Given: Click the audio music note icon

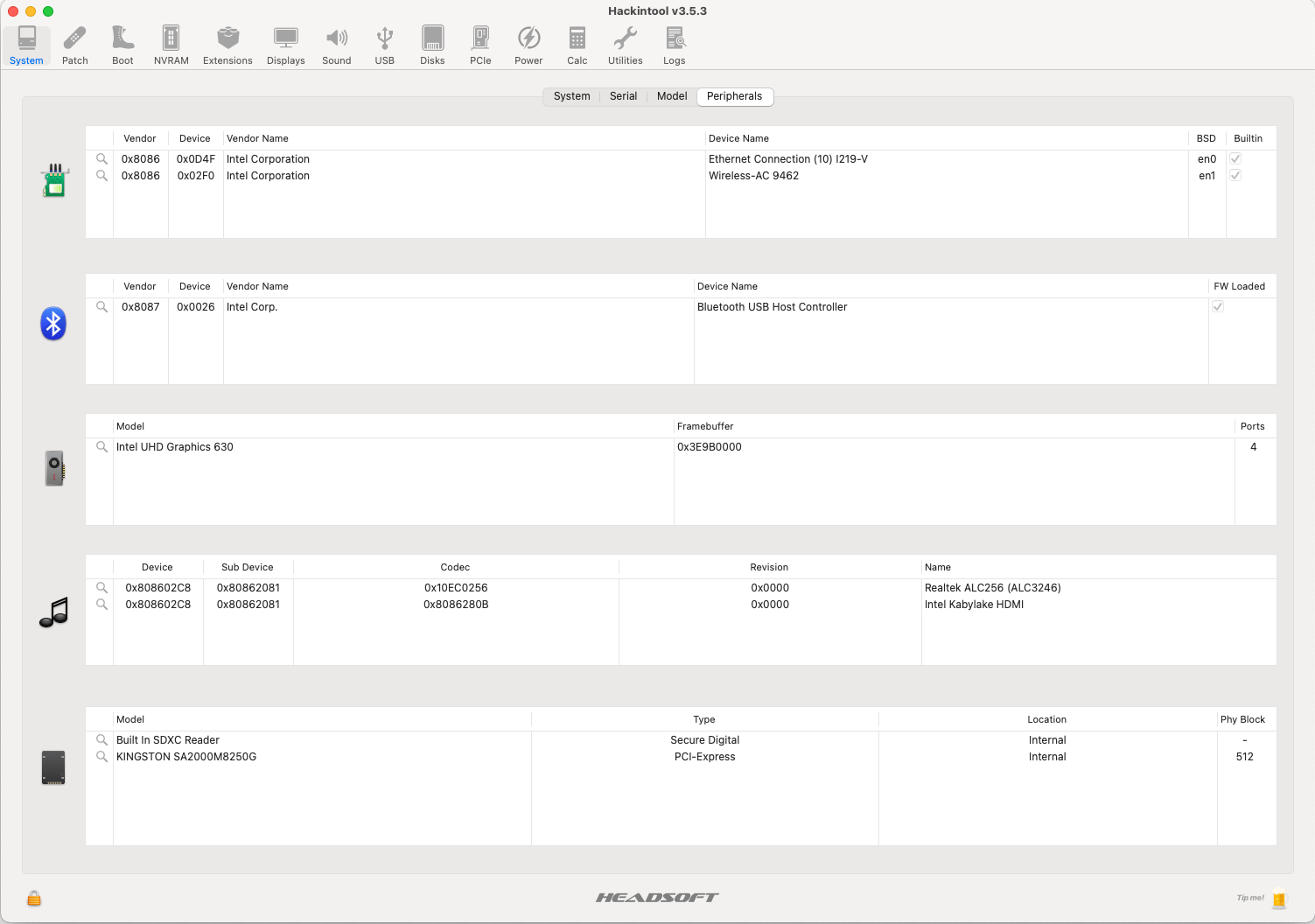Looking at the screenshot, I should (53, 612).
